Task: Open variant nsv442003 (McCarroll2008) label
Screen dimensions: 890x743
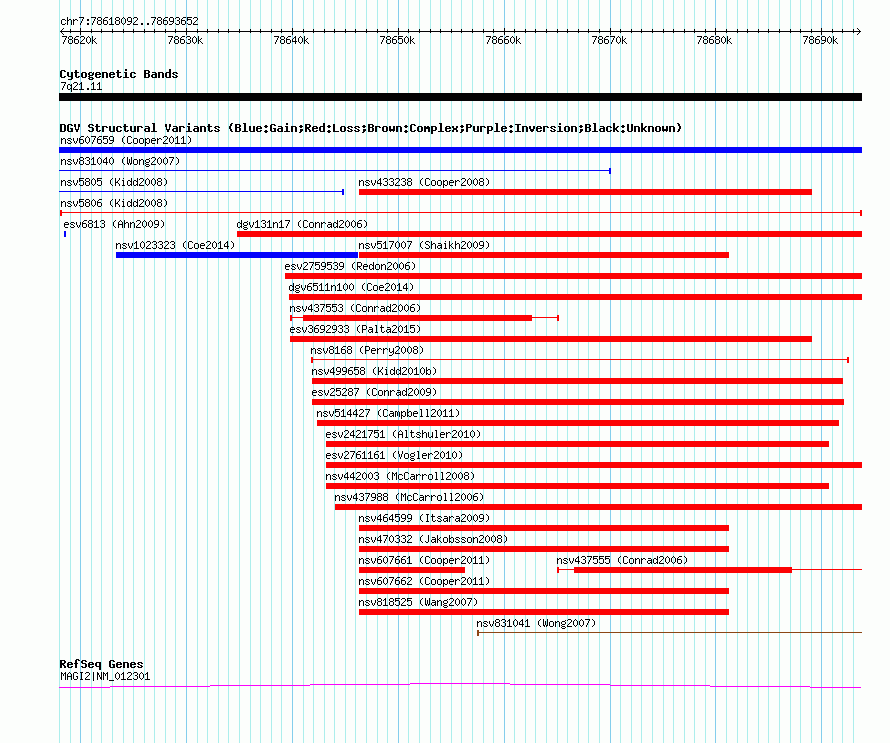Action: coord(400,476)
